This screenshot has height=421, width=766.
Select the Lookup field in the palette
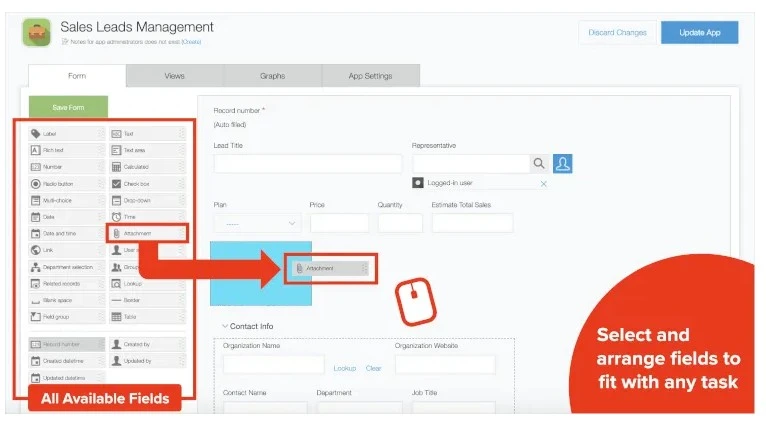click(x=148, y=284)
